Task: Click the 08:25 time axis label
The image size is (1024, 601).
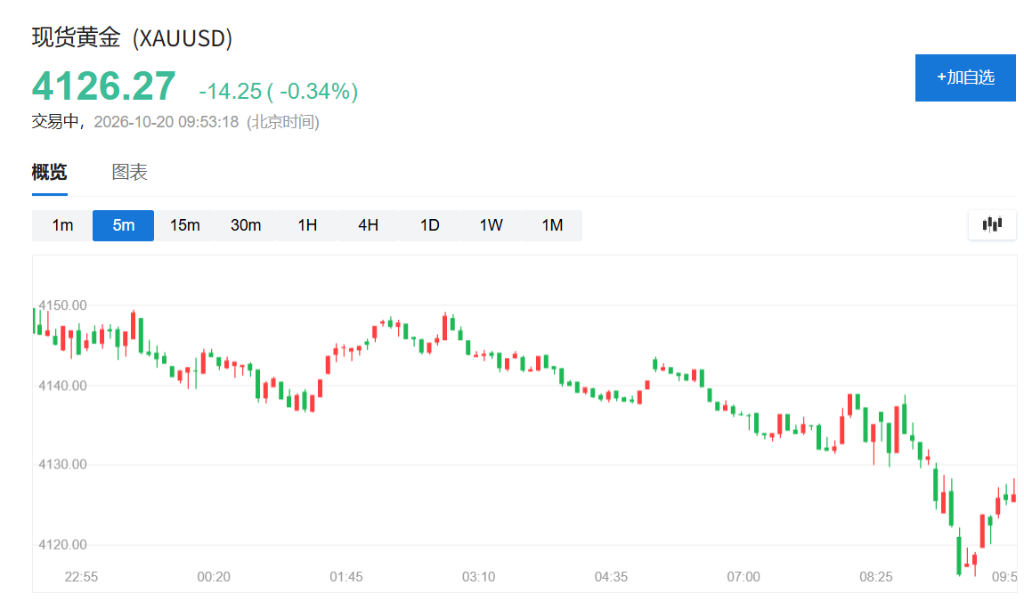Action: (x=876, y=577)
